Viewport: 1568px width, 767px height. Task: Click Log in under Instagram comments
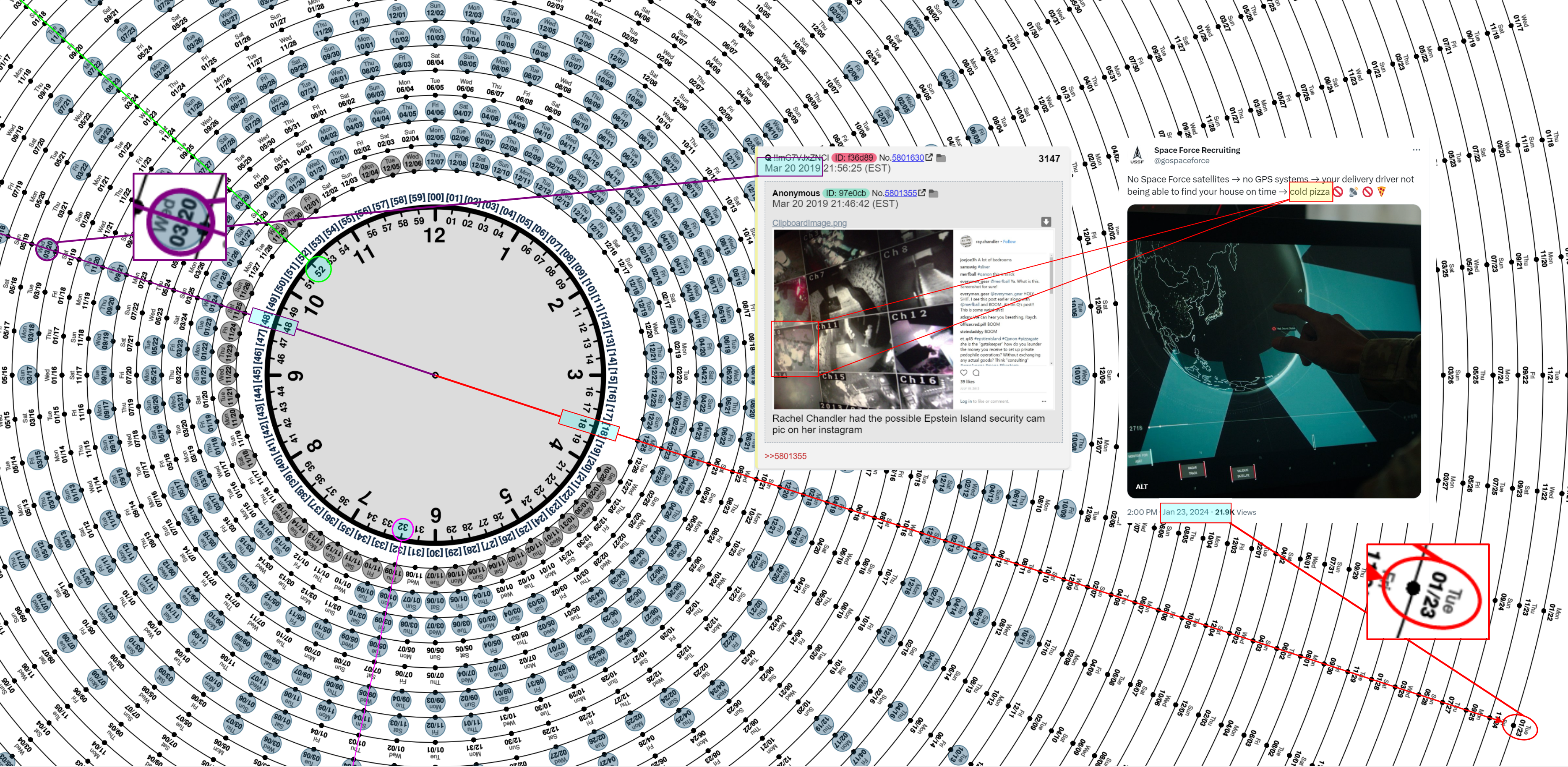click(x=966, y=401)
